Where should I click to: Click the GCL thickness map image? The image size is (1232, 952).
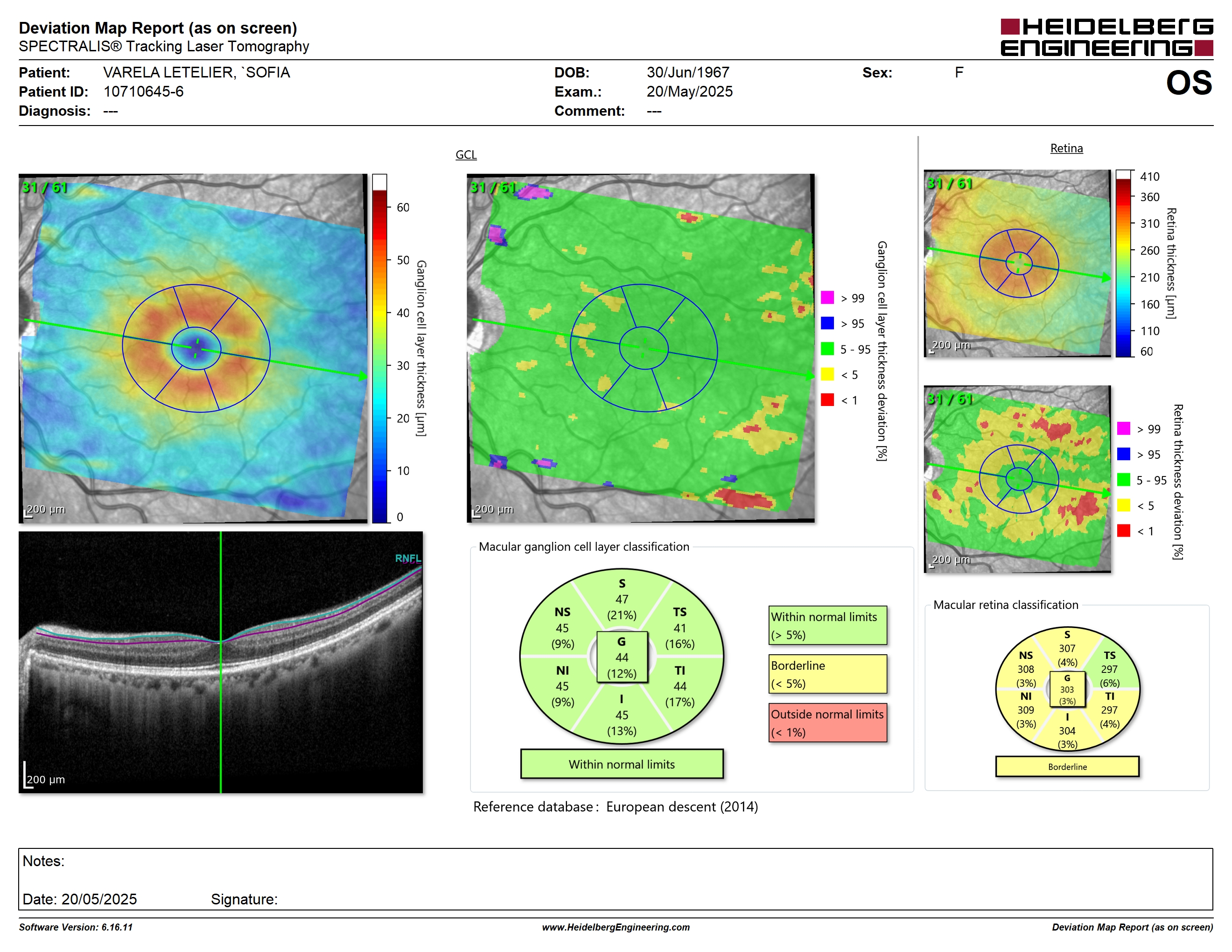click(x=193, y=348)
